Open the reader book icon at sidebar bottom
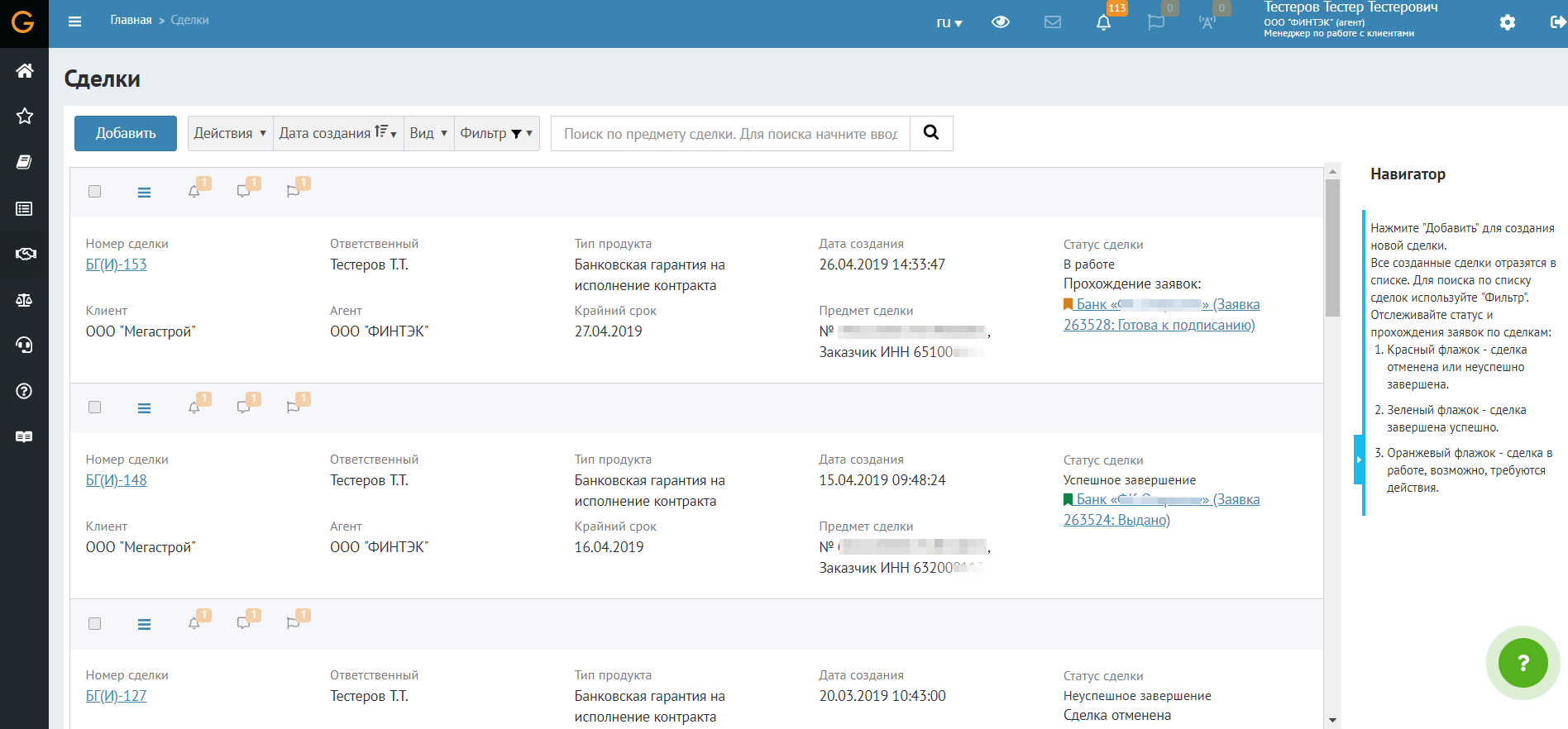This screenshot has width=1568, height=729. coord(24,436)
